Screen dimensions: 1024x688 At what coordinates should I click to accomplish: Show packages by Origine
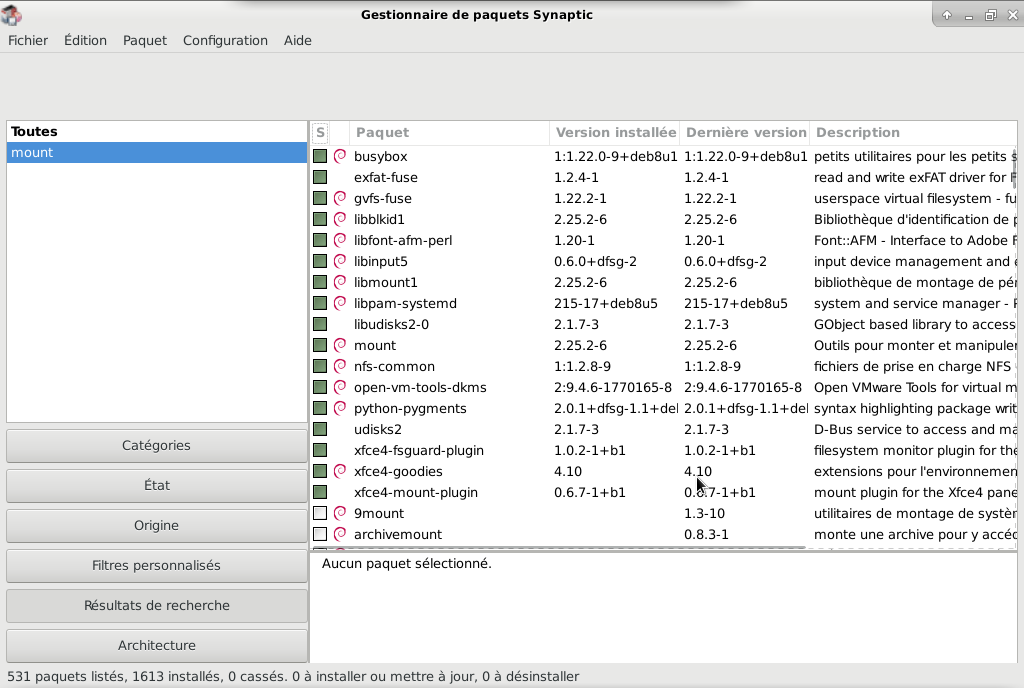157,525
